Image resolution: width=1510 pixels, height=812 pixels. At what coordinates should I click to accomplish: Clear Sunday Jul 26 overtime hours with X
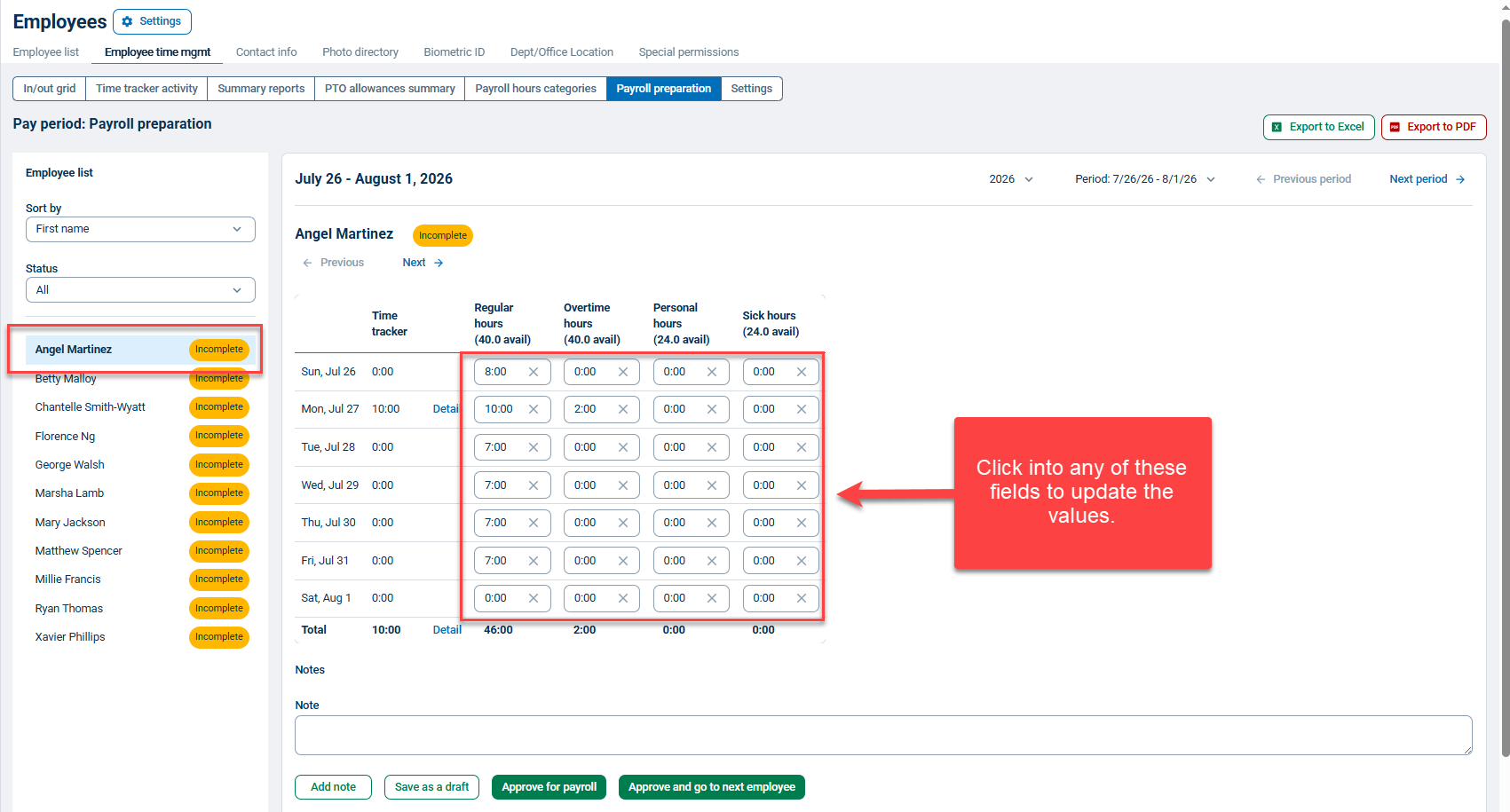(x=623, y=372)
